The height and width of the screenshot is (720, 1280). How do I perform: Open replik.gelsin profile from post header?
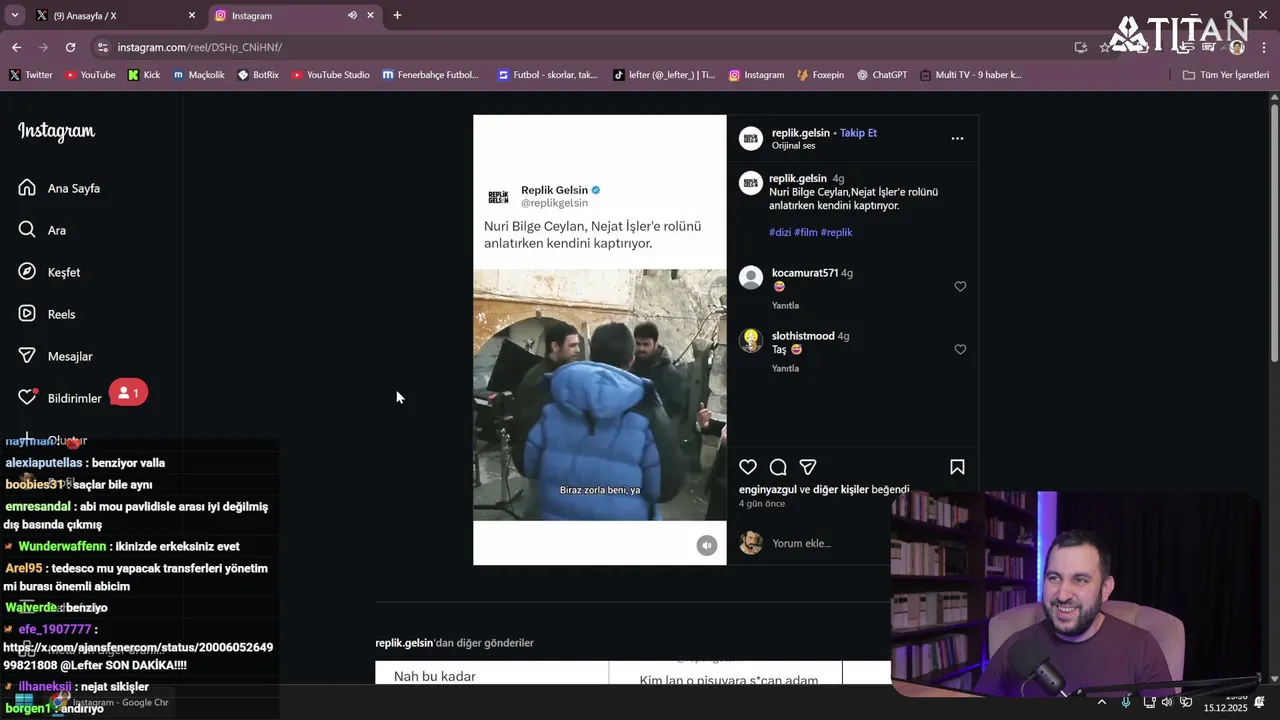(x=801, y=133)
